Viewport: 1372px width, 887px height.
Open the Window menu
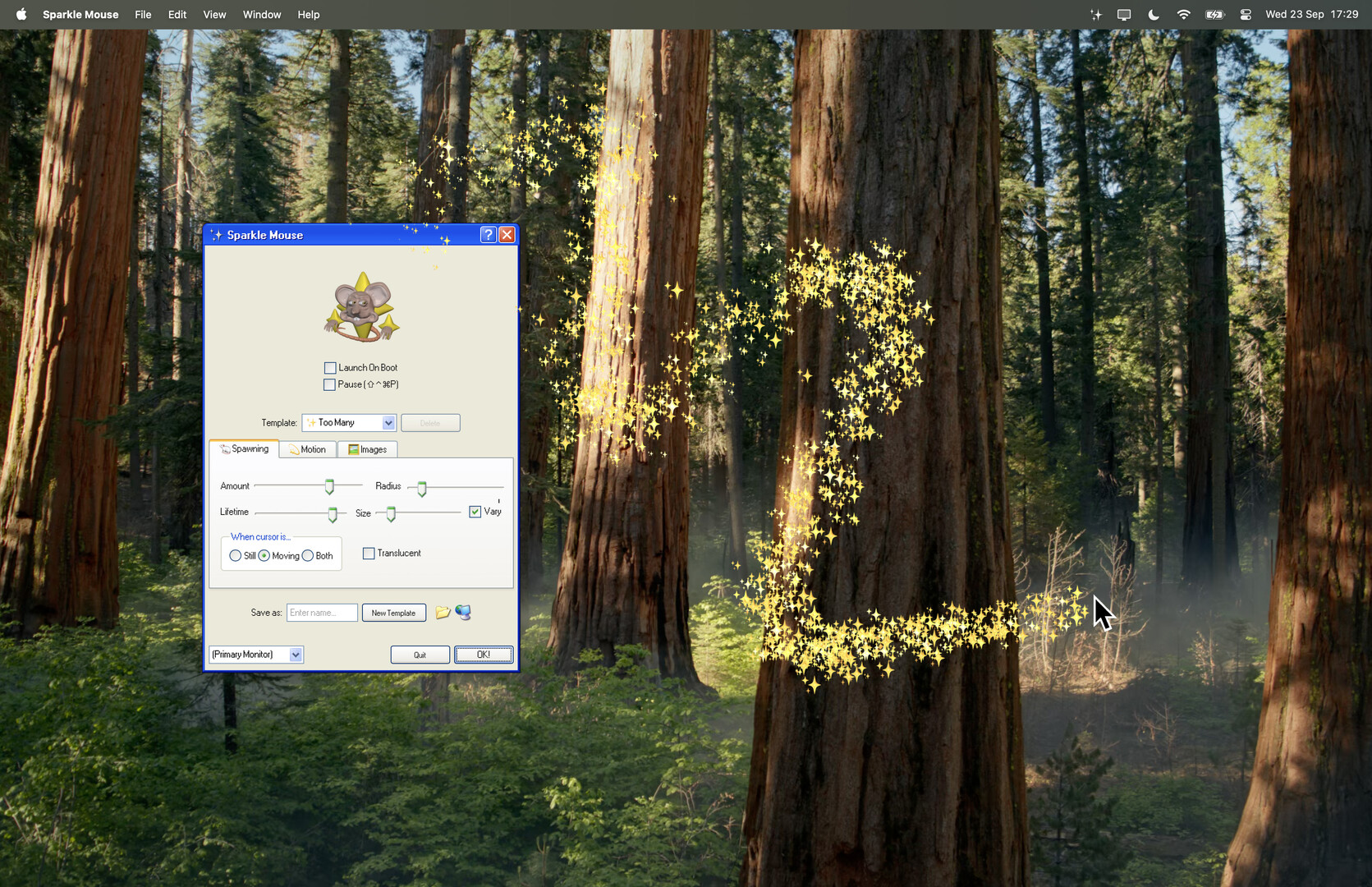(262, 14)
